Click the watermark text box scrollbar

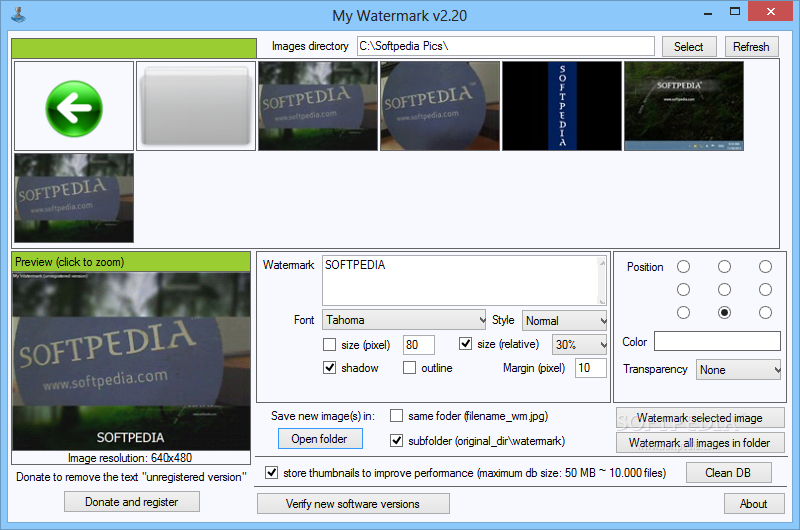pyautogui.click(x=603, y=281)
